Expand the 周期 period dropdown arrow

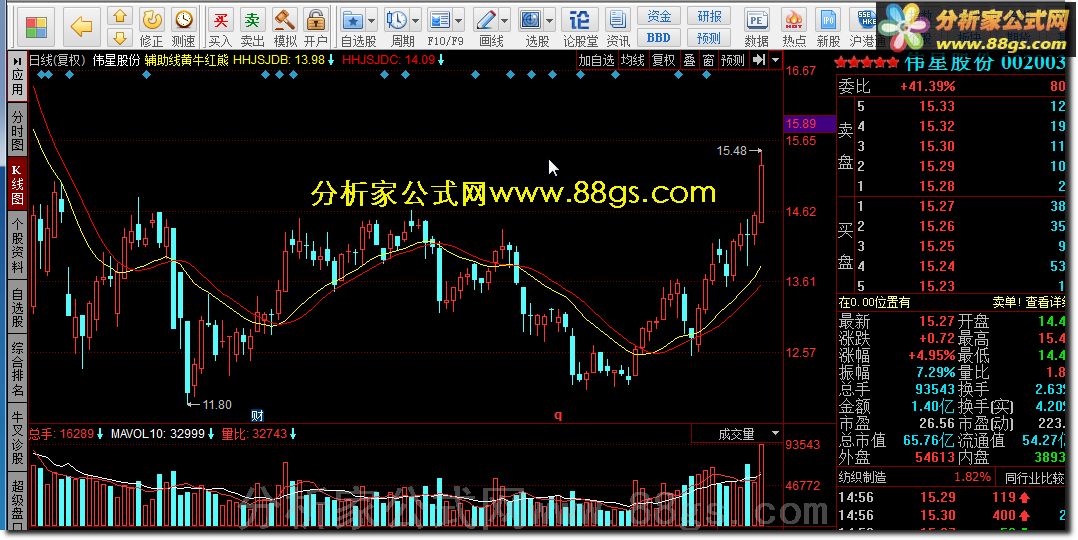point(415,21)
